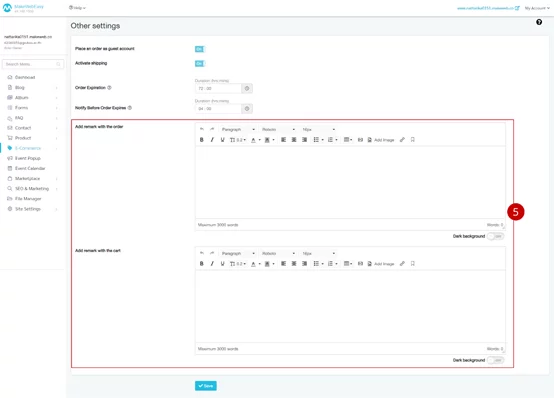Click Italic in the cart remark editor
554x398 pixels.
(212, 264)
